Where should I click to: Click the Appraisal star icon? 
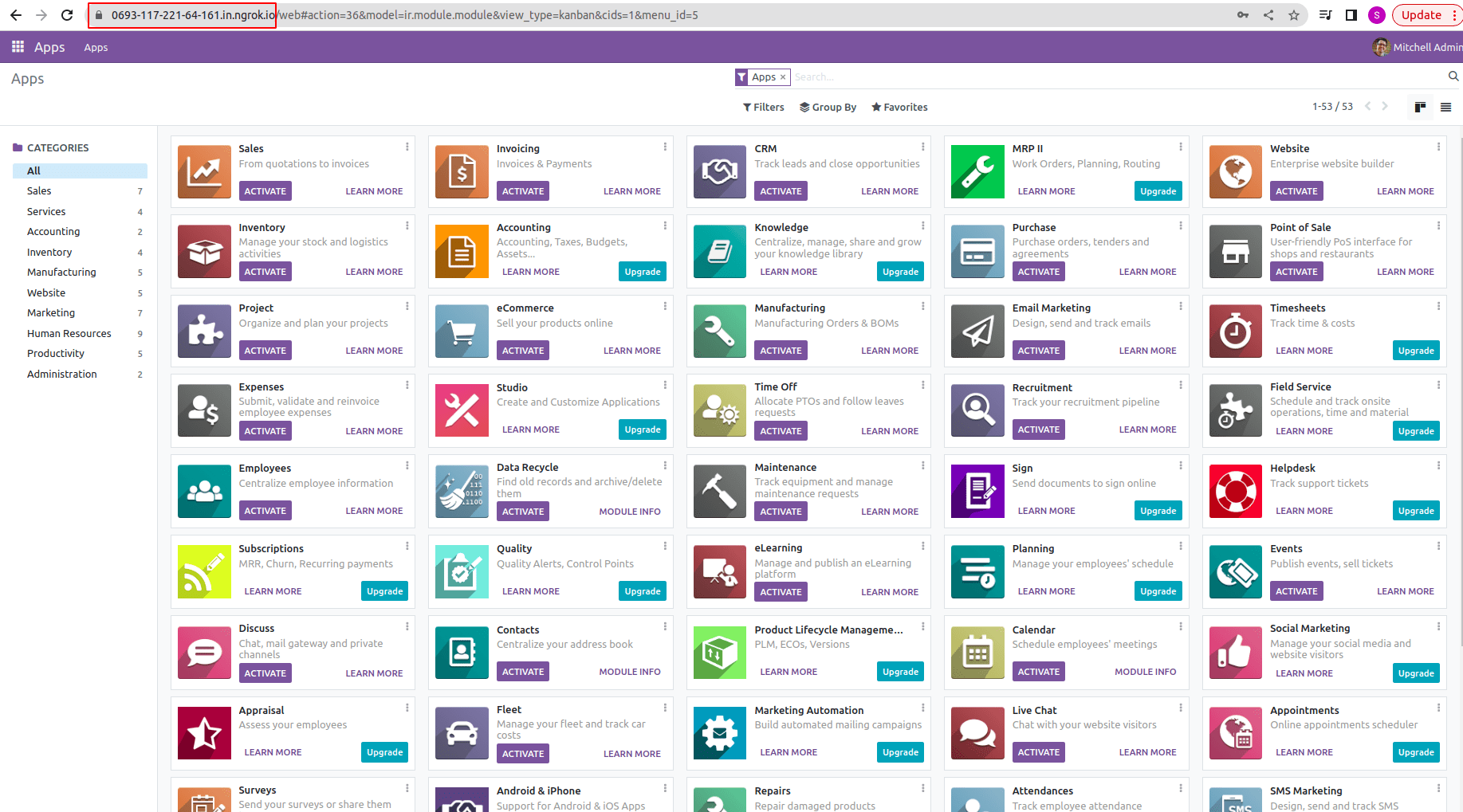(x=204, y=732)
